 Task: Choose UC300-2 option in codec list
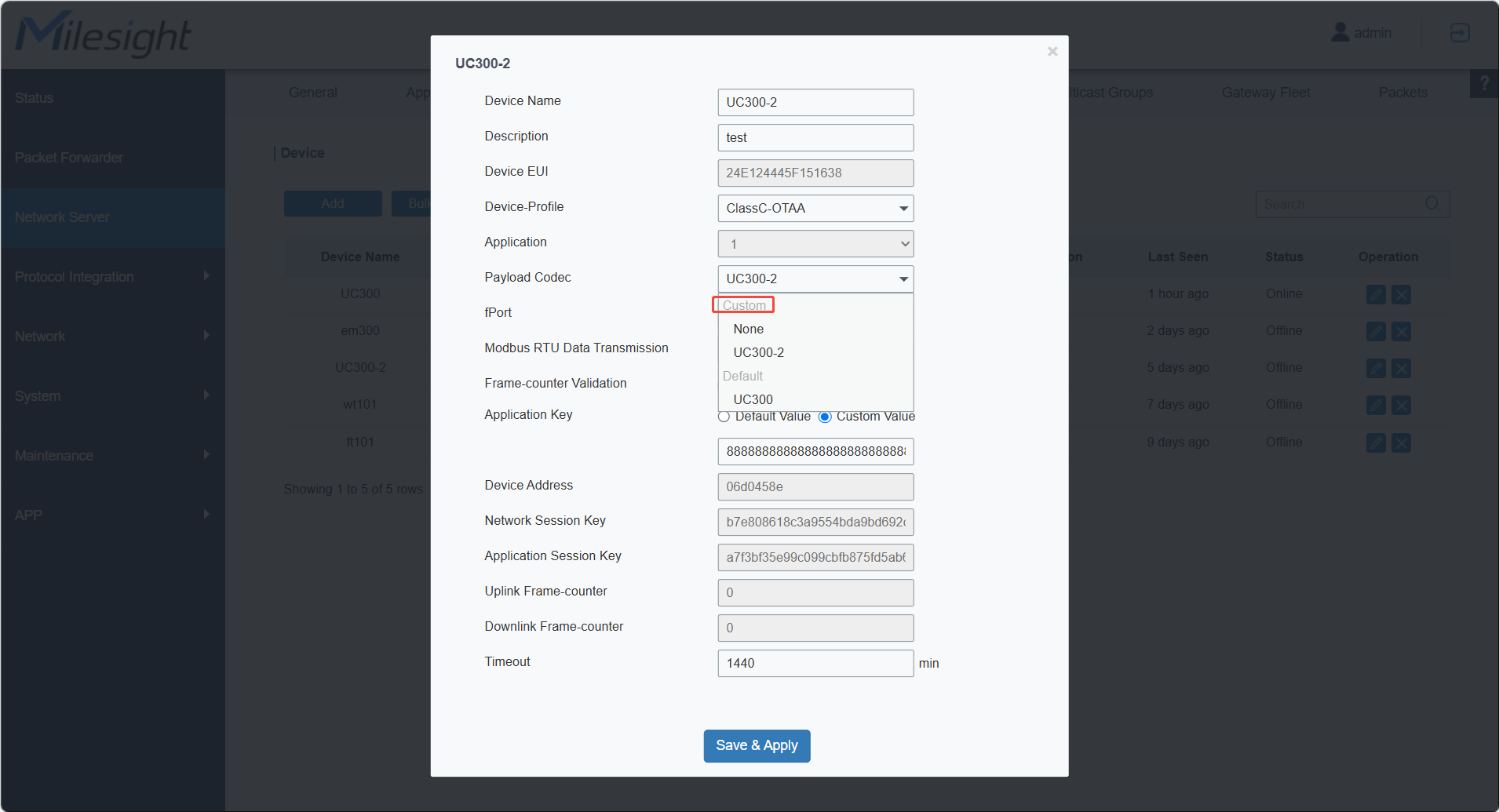coord(758,352)
